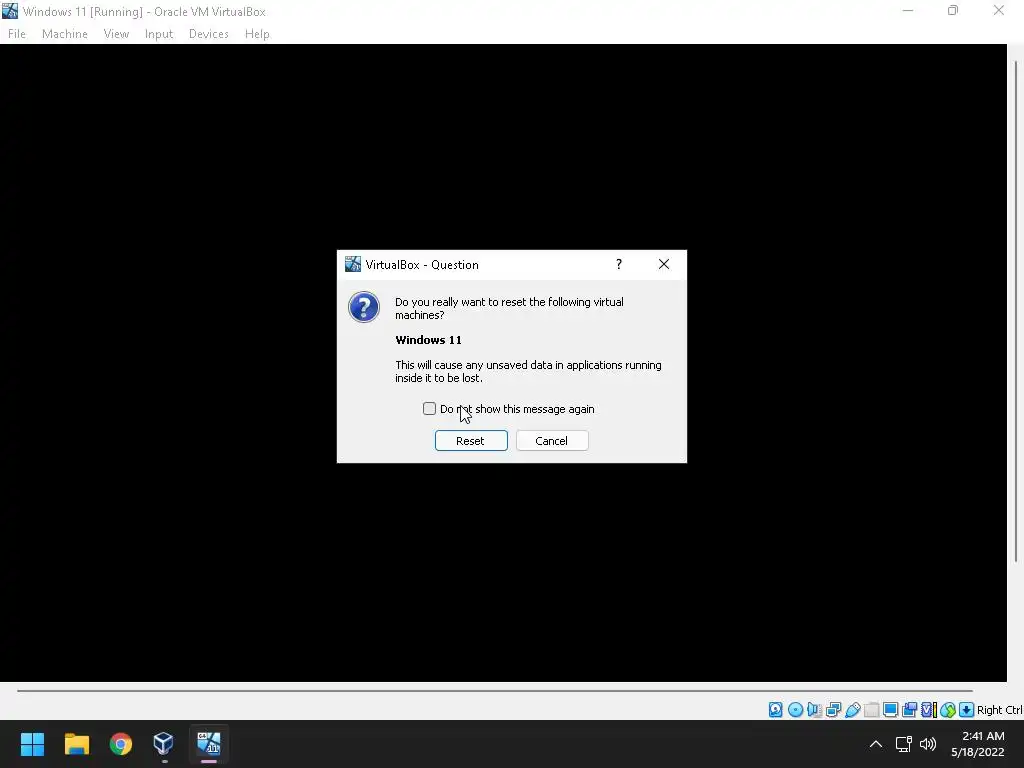Show hidden system tray icons
Image resolution: width=1024 pixels, height=768 pixels.
876,744
